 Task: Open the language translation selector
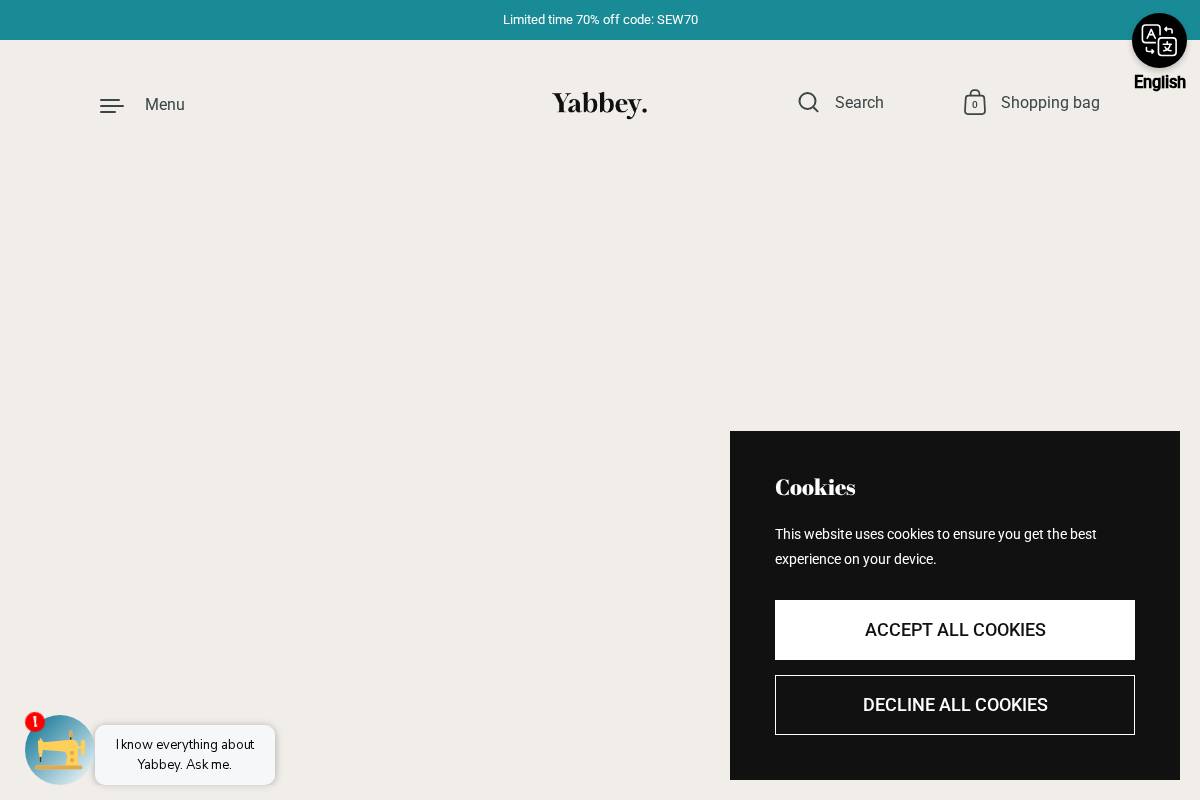1159,40
